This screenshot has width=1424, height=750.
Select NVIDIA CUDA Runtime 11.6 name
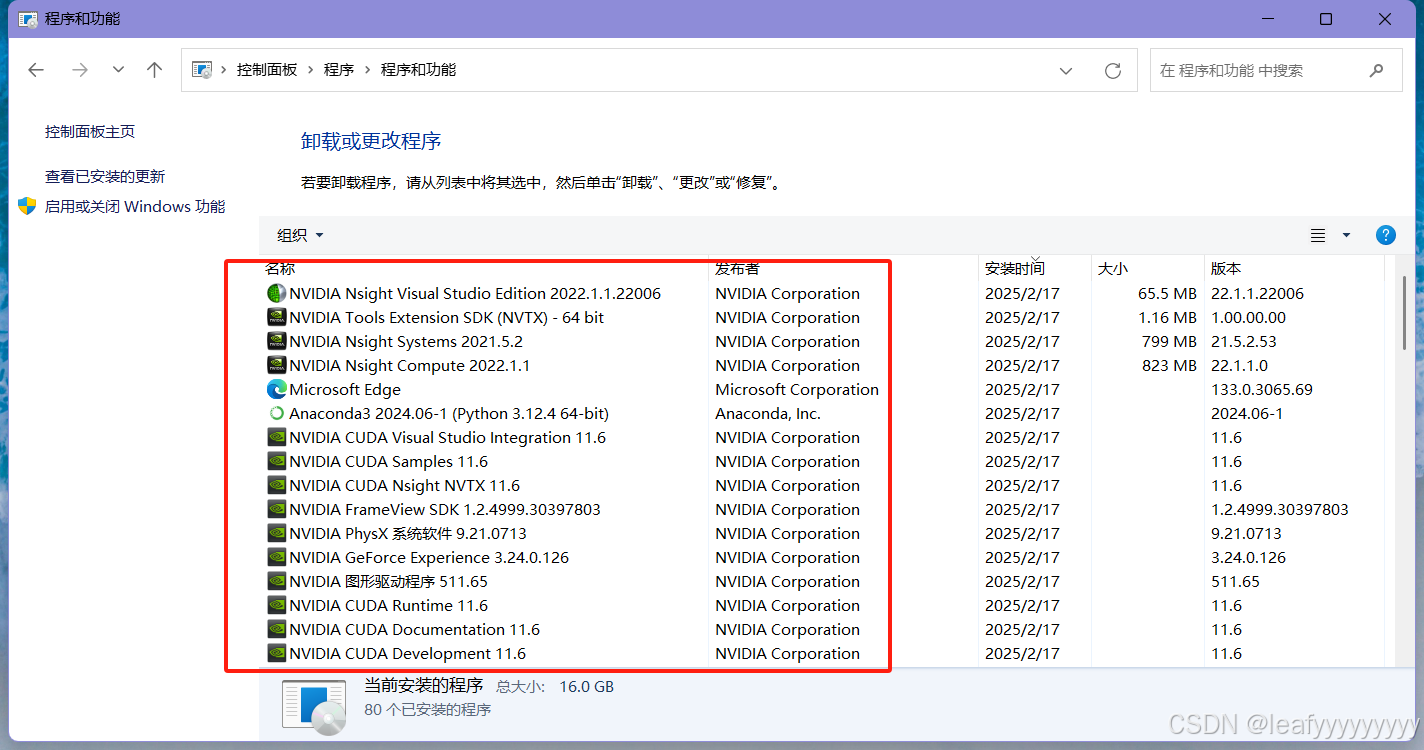pos(389,605)
